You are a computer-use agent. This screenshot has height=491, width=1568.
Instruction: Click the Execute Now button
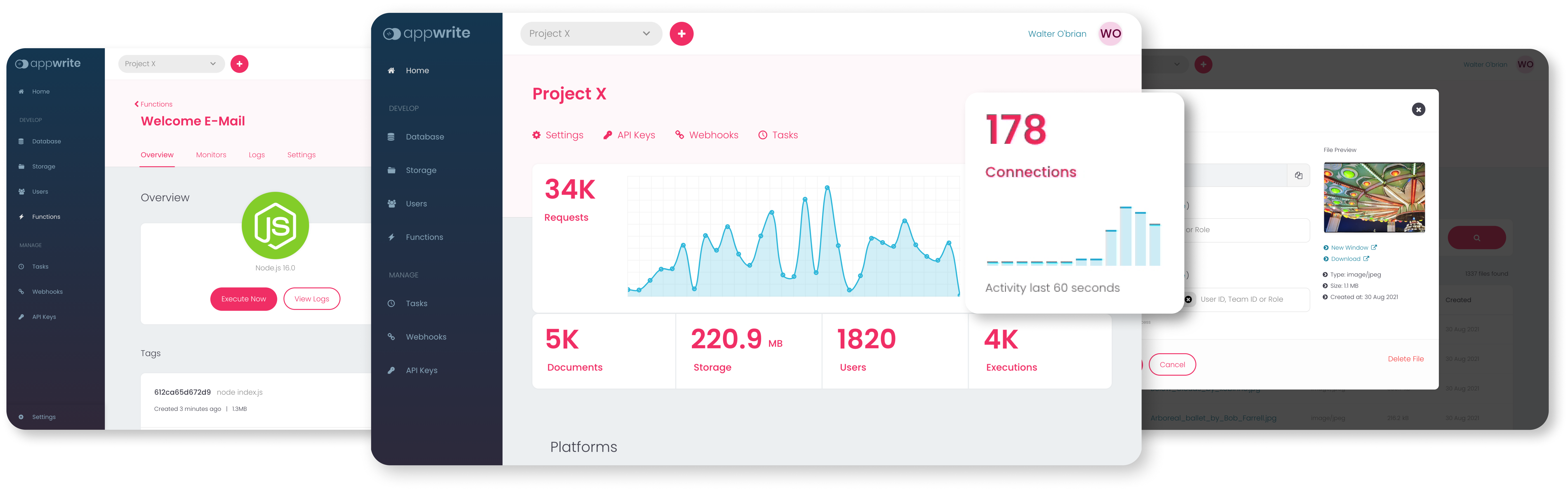point(244,299)
